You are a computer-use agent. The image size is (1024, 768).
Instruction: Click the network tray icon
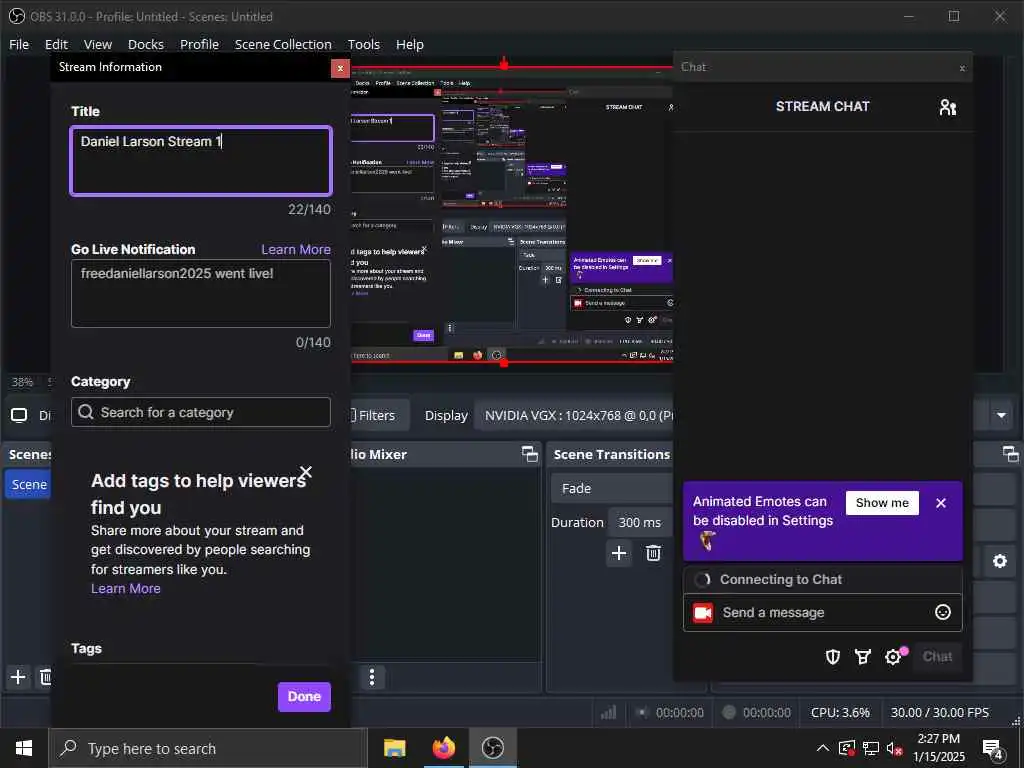point(871,748)
